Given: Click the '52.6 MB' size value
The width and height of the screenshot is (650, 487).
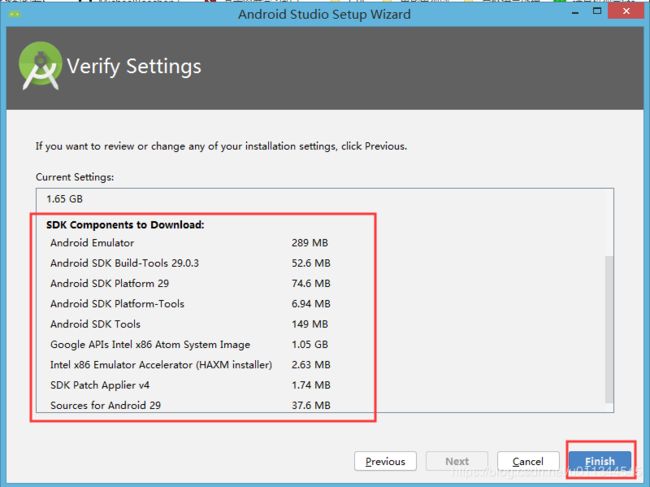Looking at the screenshot, I should pyautogui.click(x=311, y=263).
